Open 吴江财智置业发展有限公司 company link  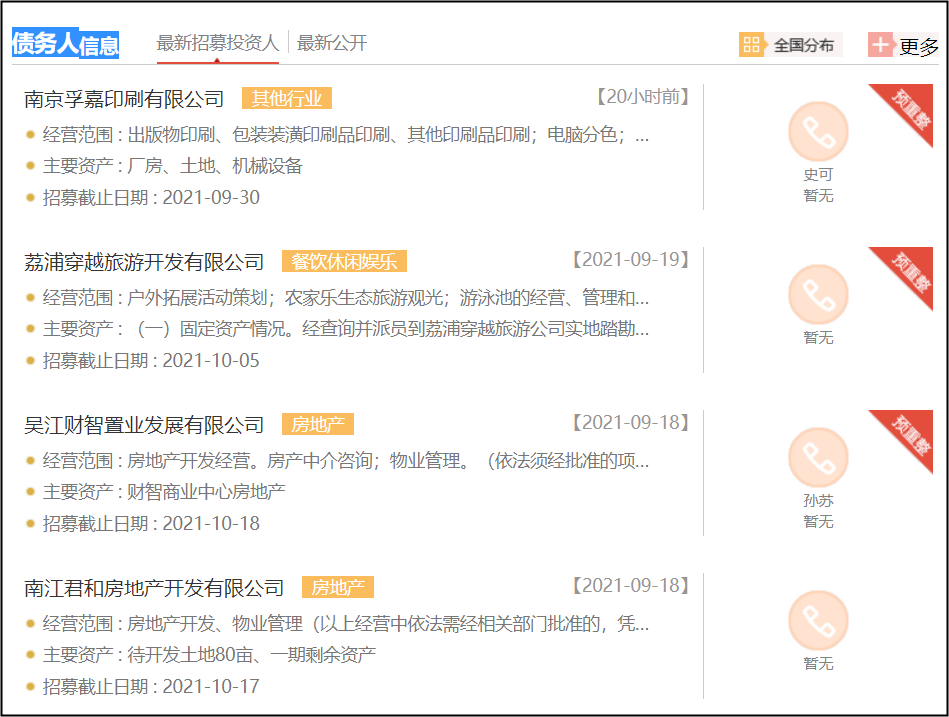point(144,425)
